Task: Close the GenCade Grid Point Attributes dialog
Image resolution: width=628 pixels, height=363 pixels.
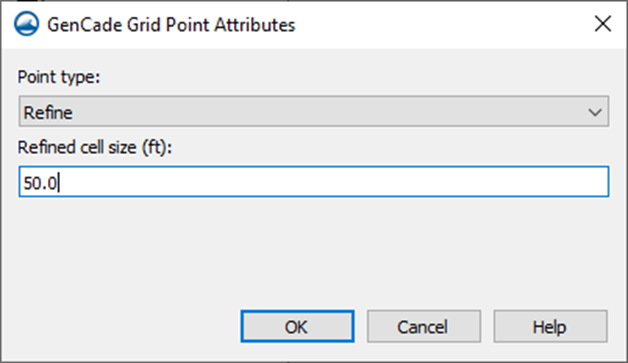Action: tap(603, 24)
